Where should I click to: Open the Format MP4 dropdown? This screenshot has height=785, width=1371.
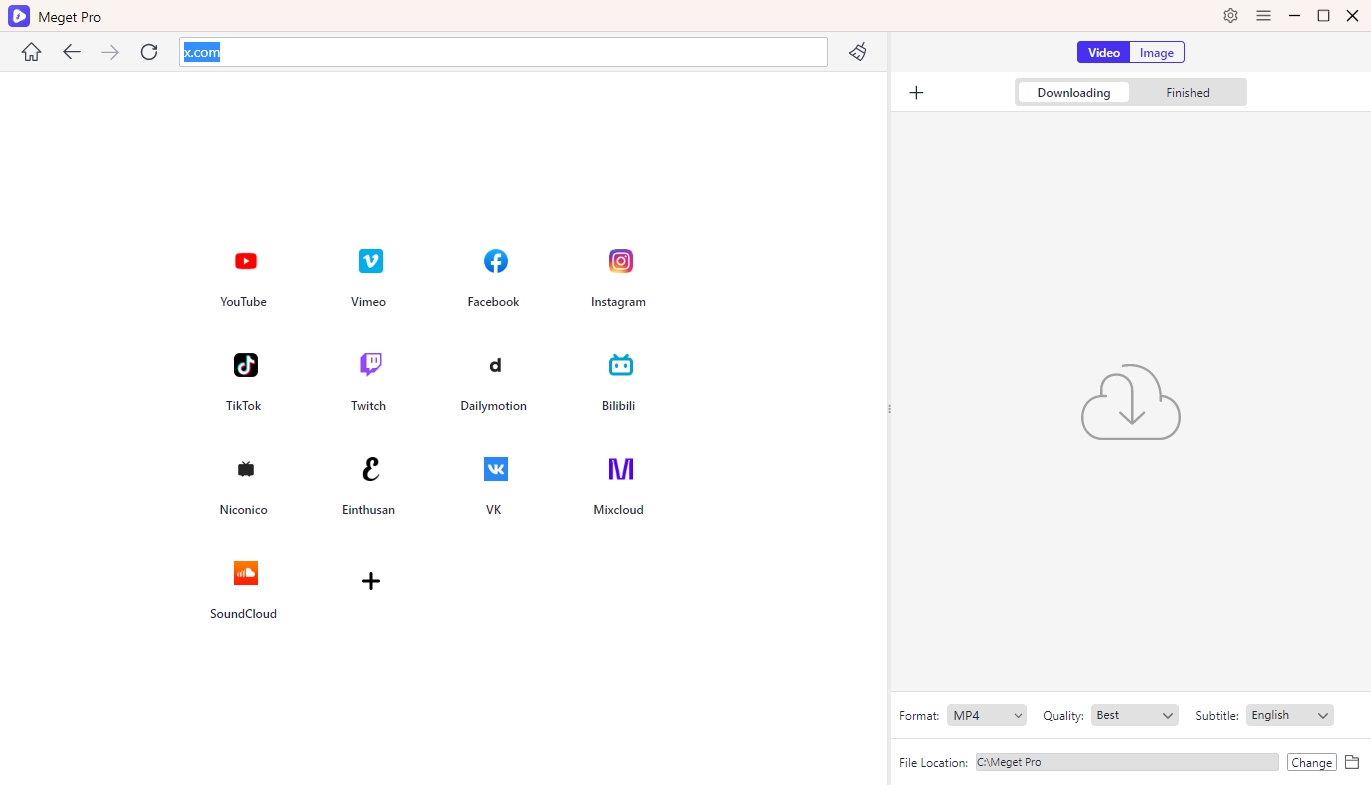[987, 715]
